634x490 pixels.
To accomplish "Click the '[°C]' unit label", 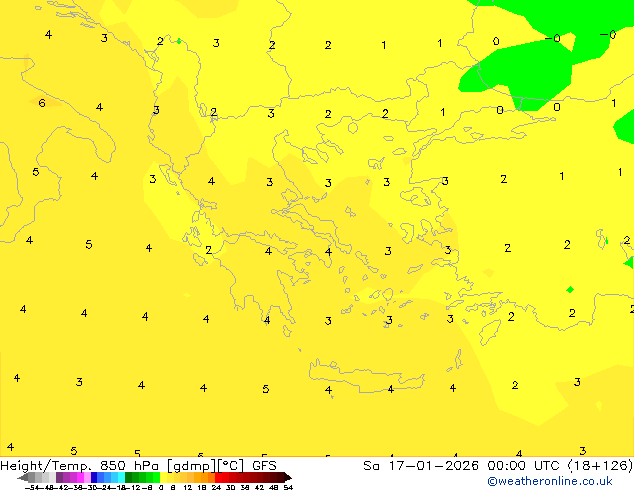I will point(231,466).
